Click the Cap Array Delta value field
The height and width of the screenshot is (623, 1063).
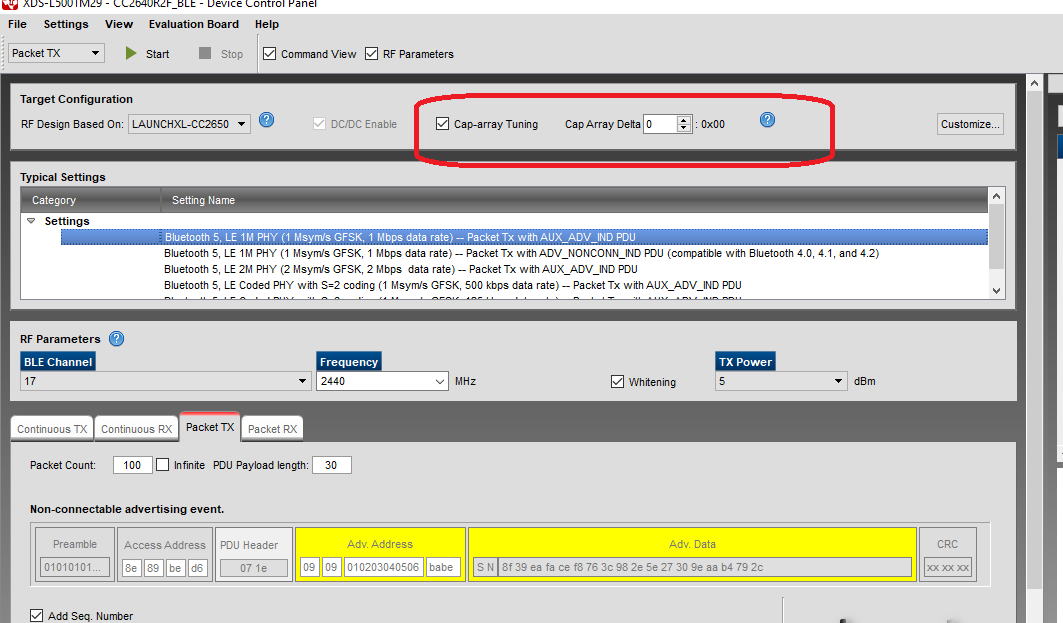point(660,124)
